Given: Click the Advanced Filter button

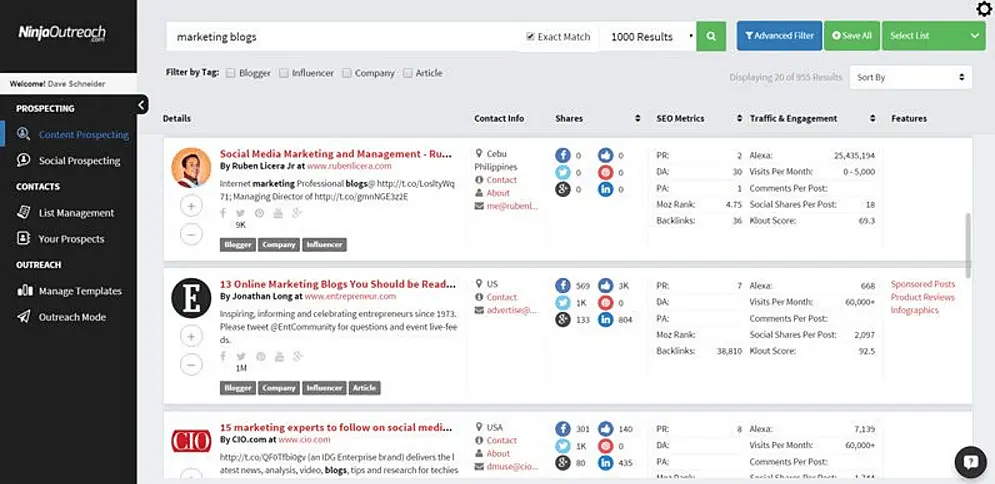Looking at the screenshot, I should (x=778, y=36).
